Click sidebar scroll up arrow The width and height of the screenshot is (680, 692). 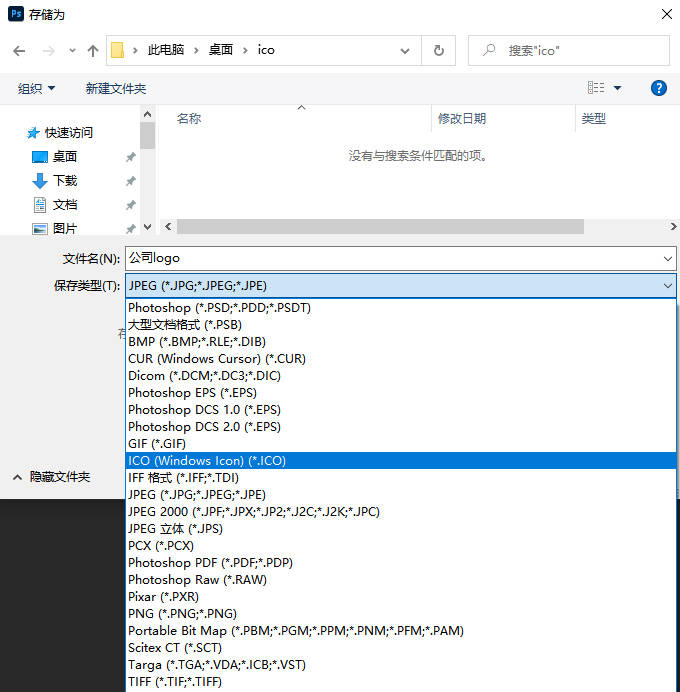[x=147, y=114]
